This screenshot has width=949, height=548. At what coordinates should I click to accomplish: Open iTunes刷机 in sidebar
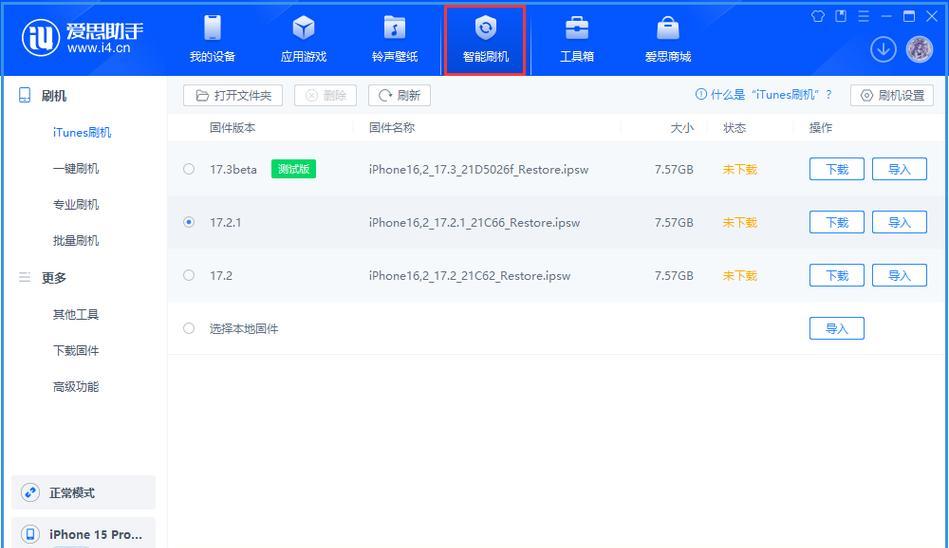[x=82, y=132]
